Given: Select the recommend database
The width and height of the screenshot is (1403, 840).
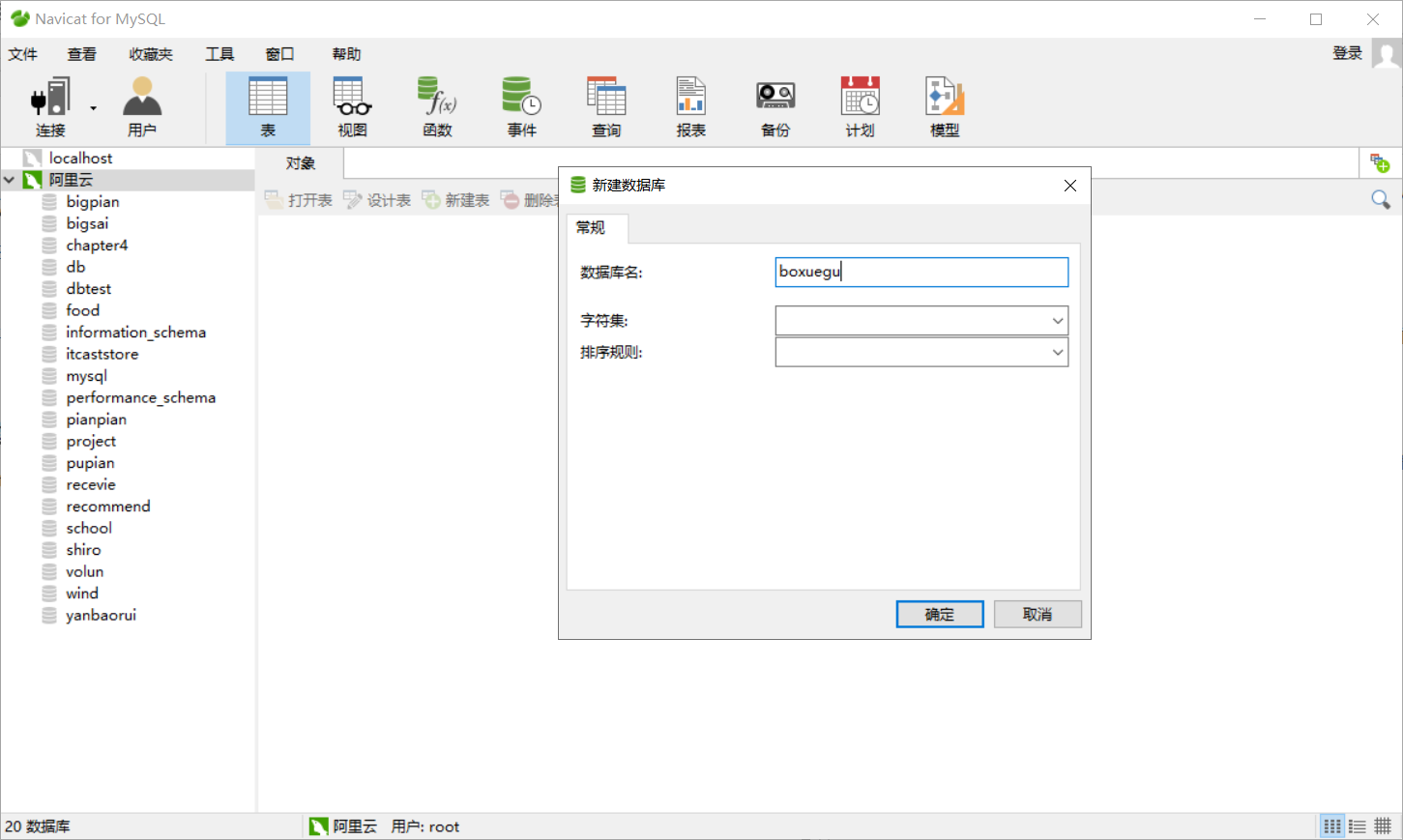Looking at the screenshot, I should (x=108, y=506).
